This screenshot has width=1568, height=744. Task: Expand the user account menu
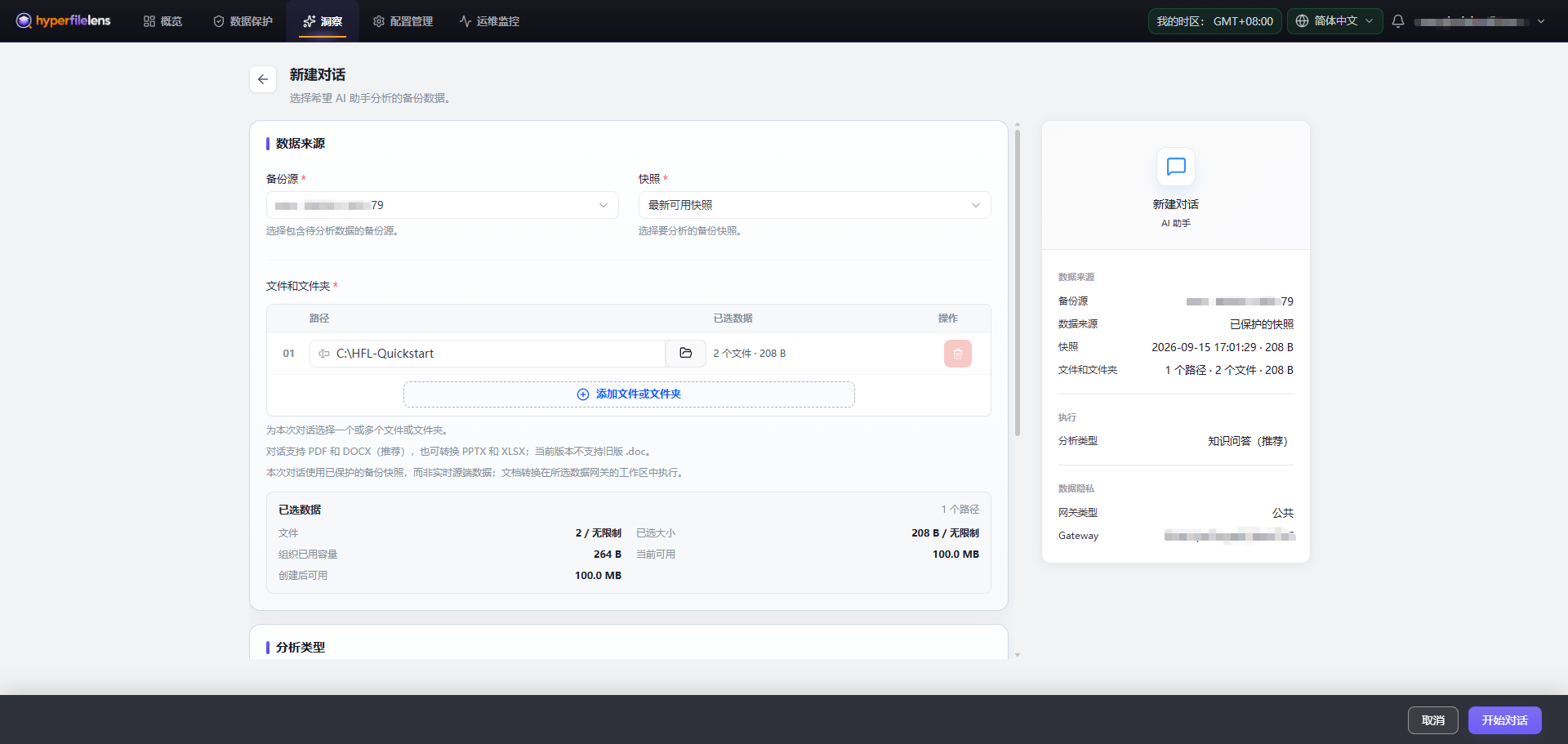point(1480,21)
